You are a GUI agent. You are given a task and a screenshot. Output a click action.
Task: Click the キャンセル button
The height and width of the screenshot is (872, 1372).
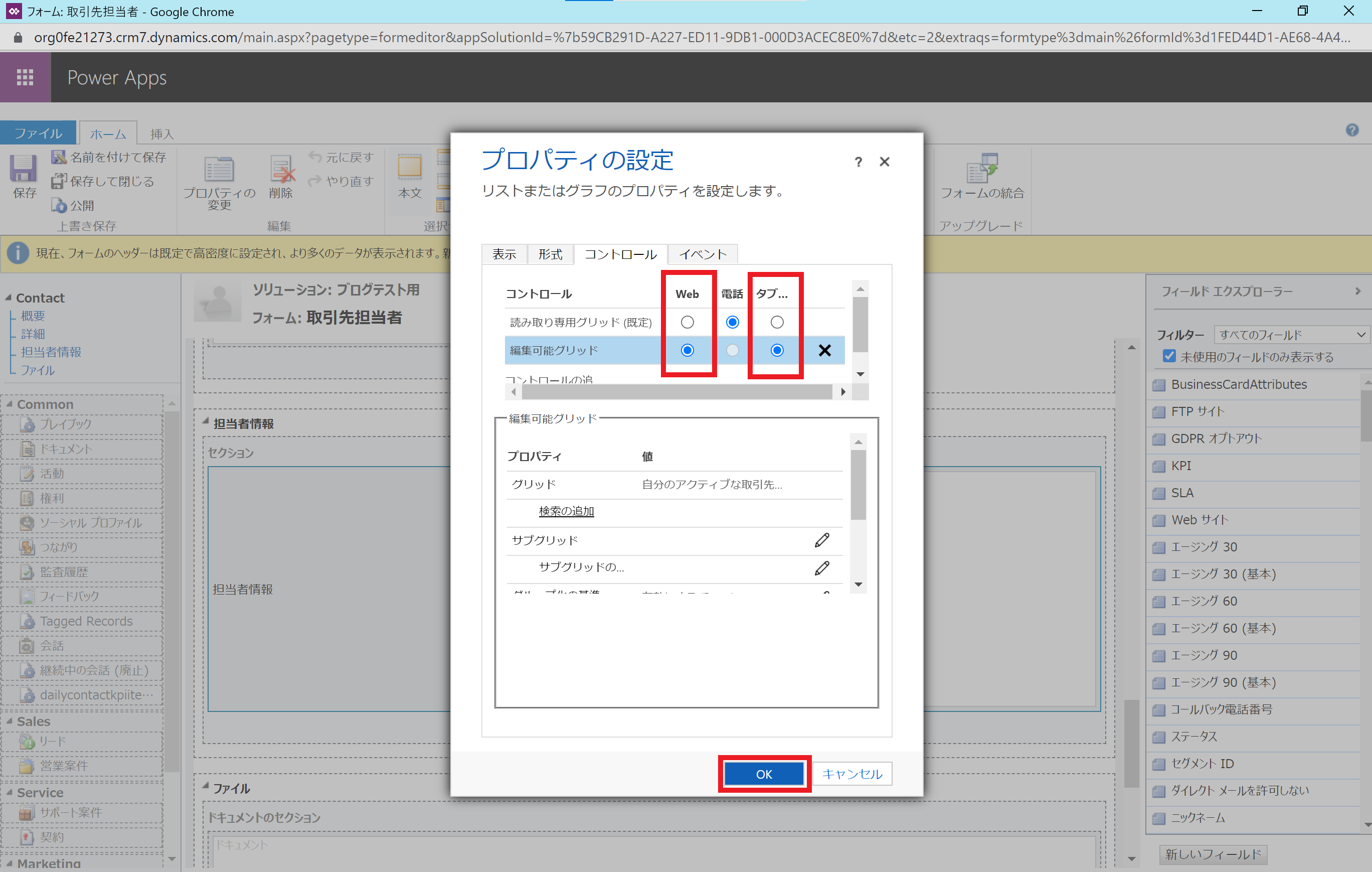click(x=852, y=773)
